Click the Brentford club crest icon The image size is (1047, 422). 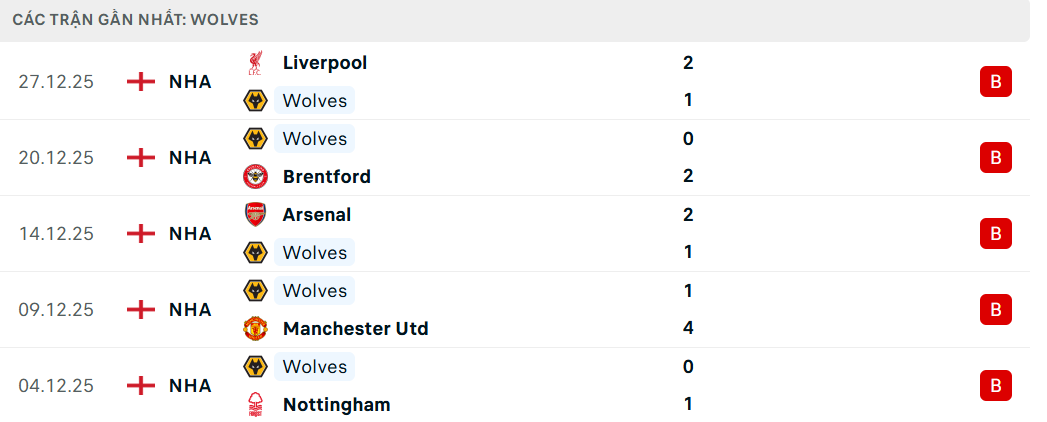(x=256, y=177)
